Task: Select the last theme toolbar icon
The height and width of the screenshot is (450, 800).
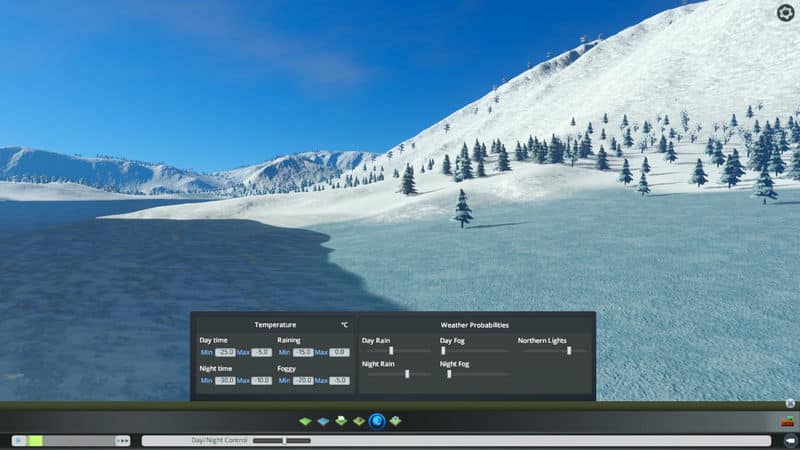Action: tap(396, 421)
